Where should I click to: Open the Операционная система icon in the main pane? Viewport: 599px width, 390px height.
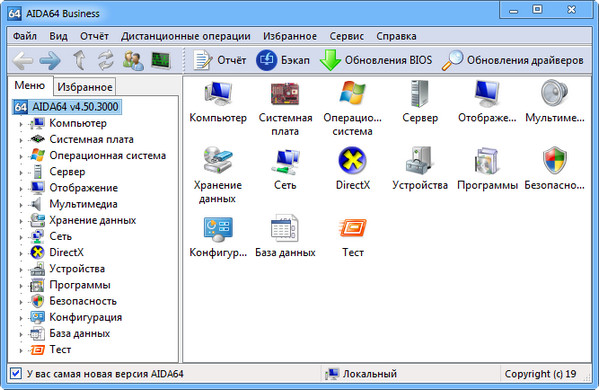352,93
